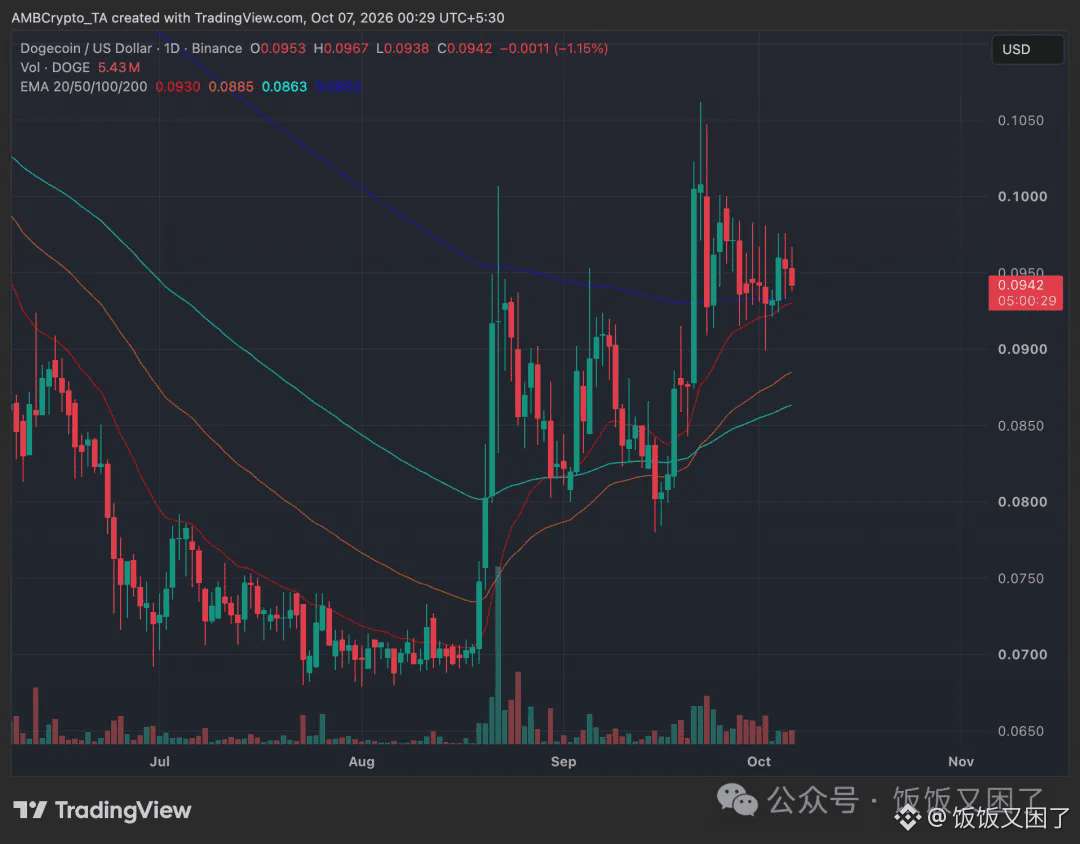
Task: Click the Oct label on the time axis
Action: (759, 761)
